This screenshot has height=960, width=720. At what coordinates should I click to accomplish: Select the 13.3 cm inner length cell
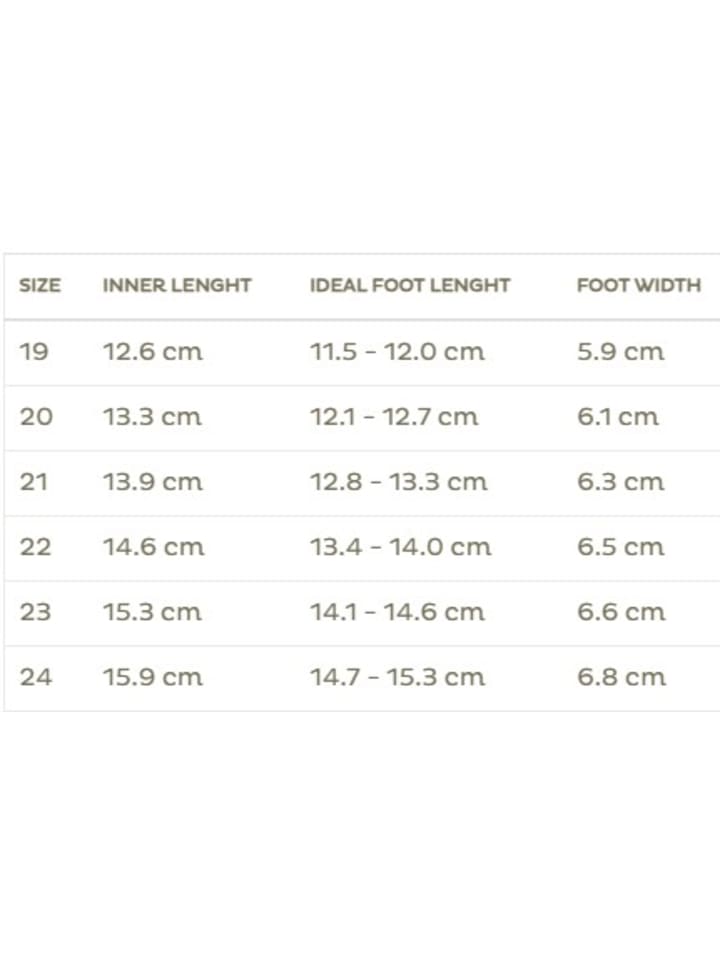[153, 417]
